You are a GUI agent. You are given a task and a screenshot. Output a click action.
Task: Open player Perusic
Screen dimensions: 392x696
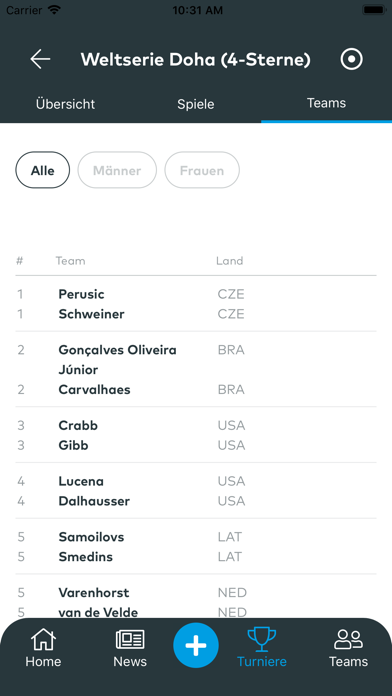[82, 294]
